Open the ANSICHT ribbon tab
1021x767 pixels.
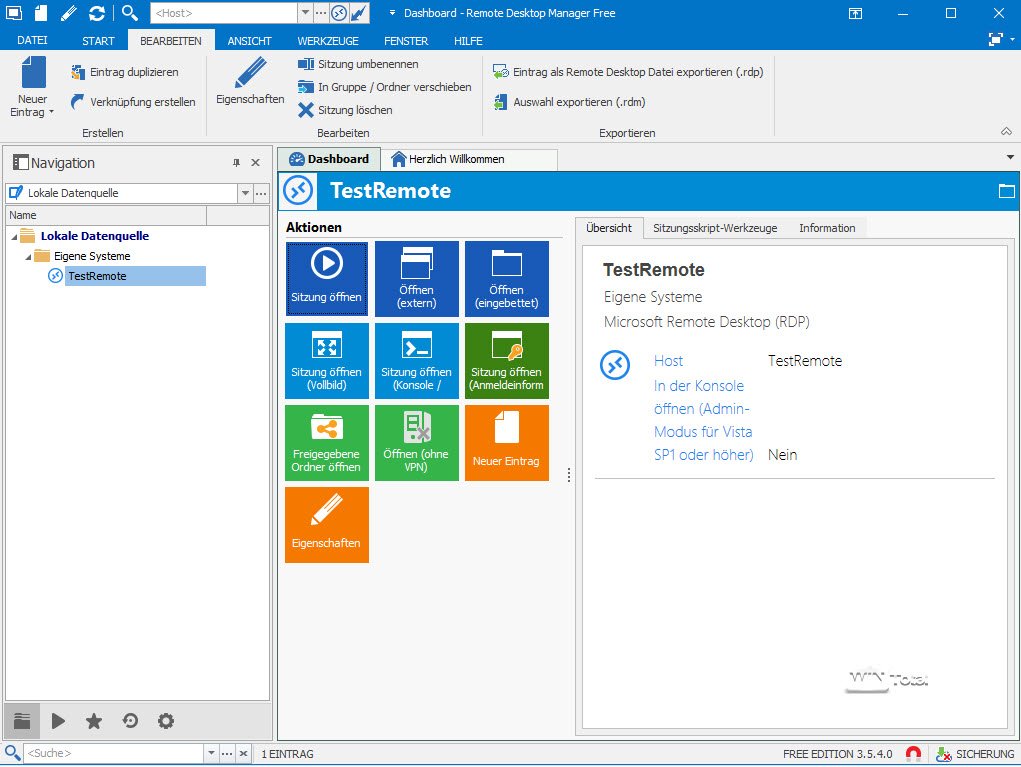[x=249, y=41]
